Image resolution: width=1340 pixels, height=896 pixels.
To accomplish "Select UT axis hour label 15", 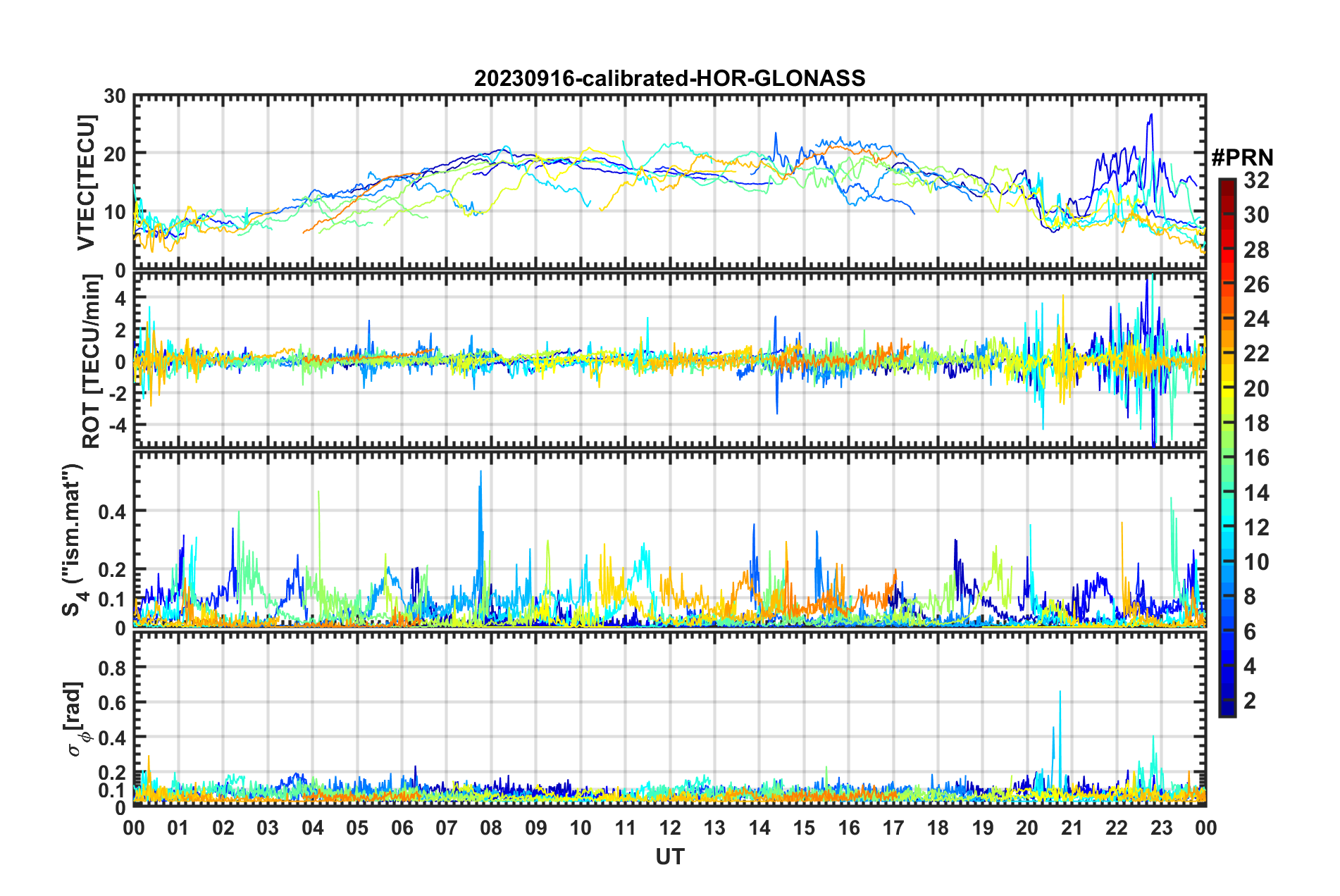I will pyautogui.click(x=804, y=828).
